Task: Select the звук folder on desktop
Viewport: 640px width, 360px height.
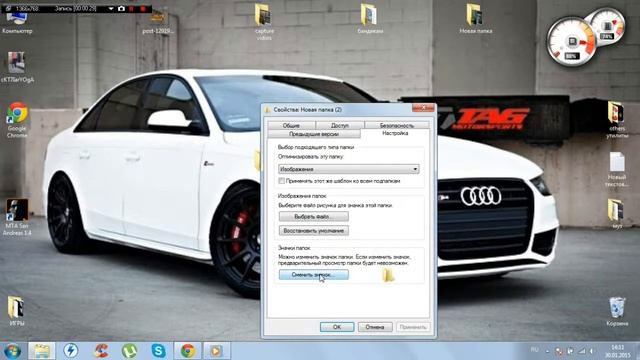Action: coord(616,214)
